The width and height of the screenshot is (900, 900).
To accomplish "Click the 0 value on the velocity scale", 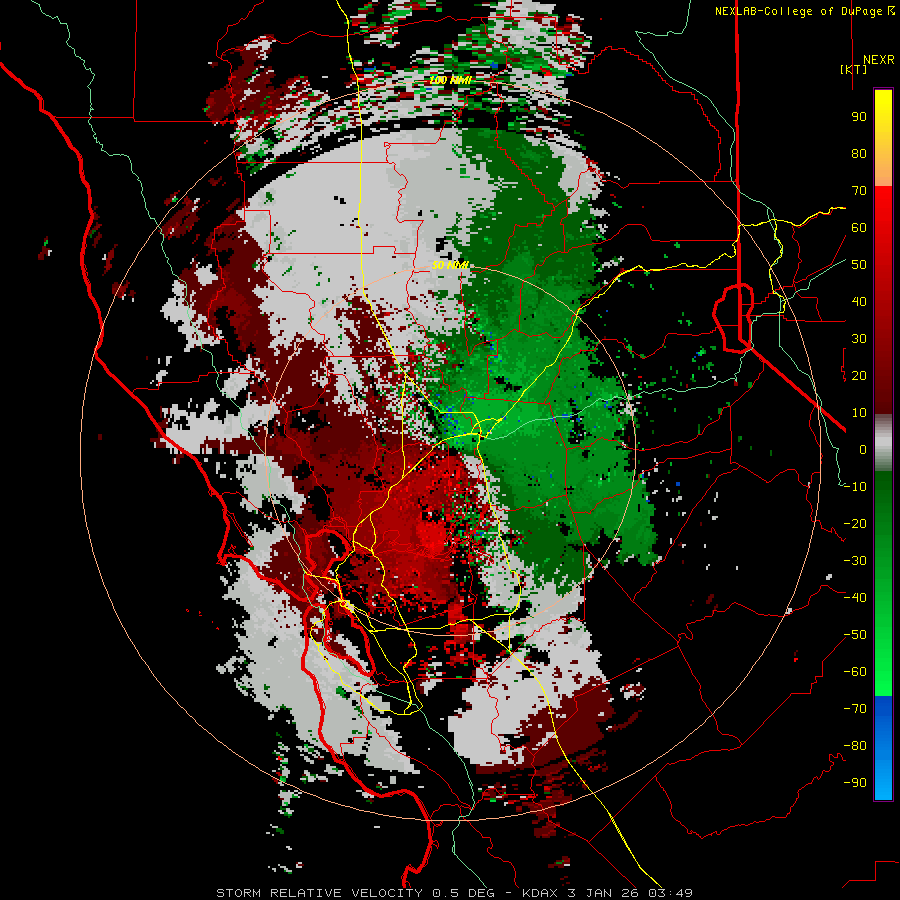I will click(x=863, y=450).
